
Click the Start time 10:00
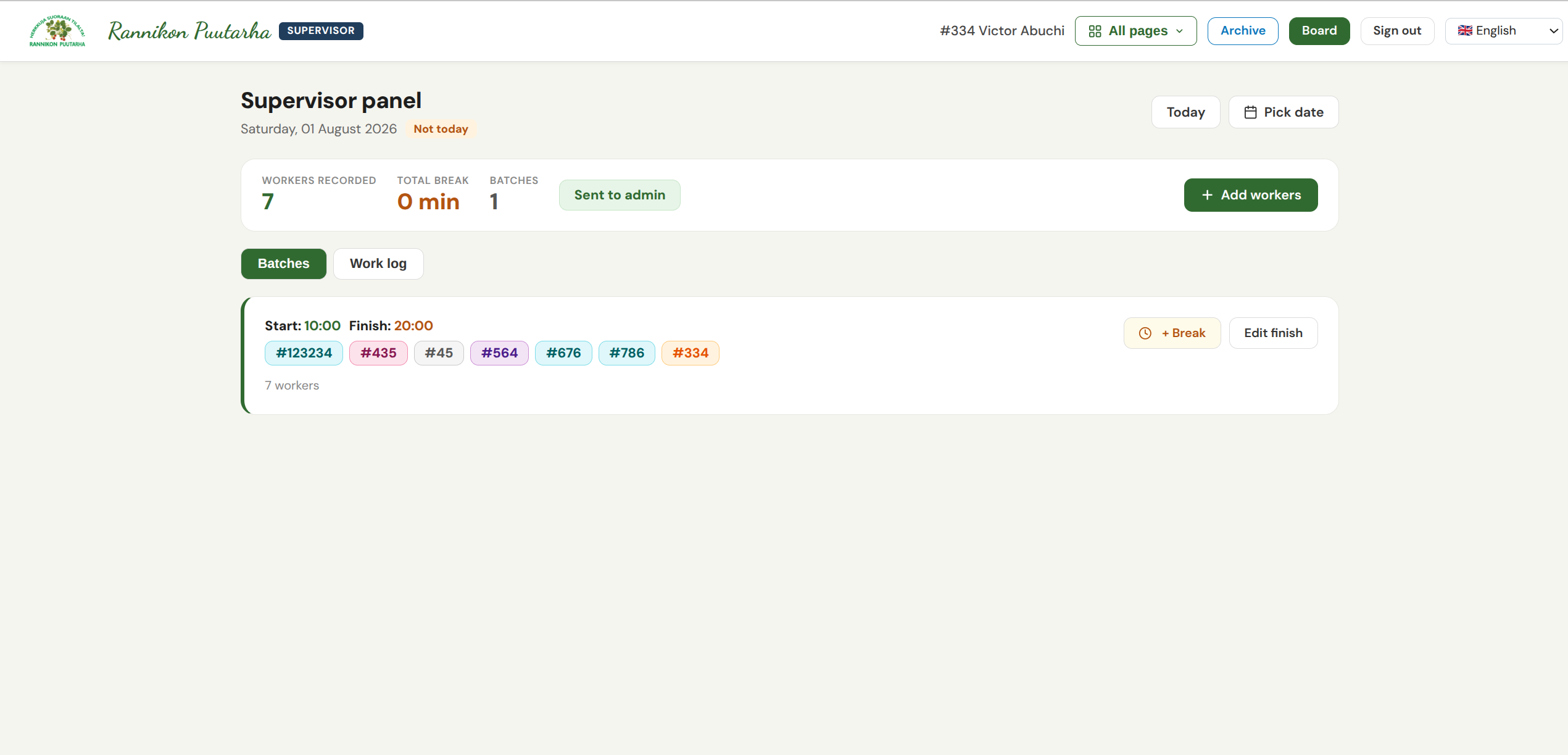(x=322, y=326)
